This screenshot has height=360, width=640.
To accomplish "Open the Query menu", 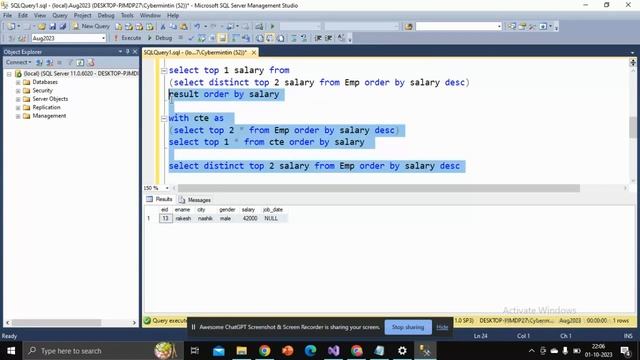I will [x=60, y=16].
